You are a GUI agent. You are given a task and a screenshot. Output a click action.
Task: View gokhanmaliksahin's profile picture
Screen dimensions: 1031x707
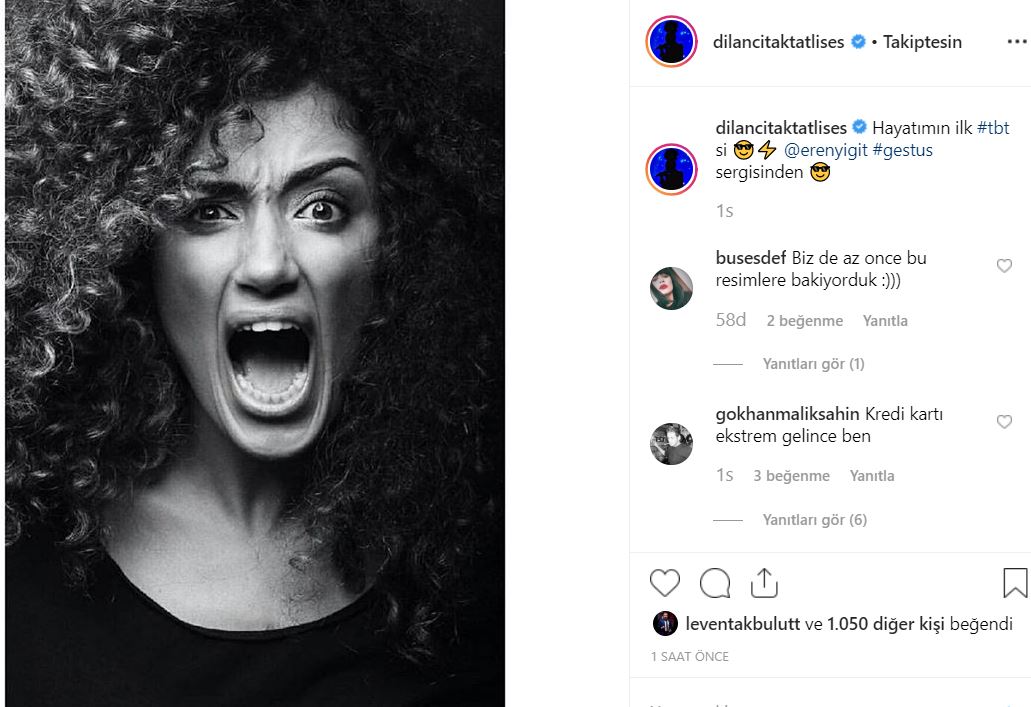tap(672, 444)
